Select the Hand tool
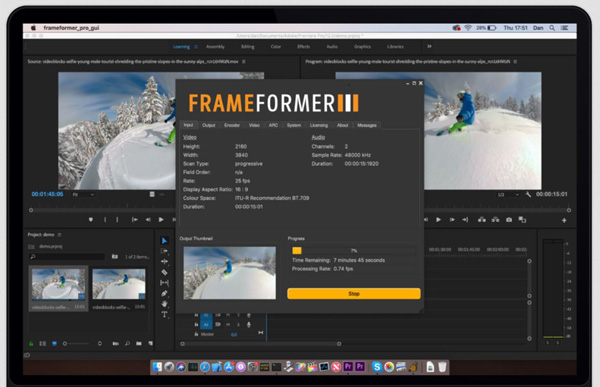The image size is (600, 387). 164,304
